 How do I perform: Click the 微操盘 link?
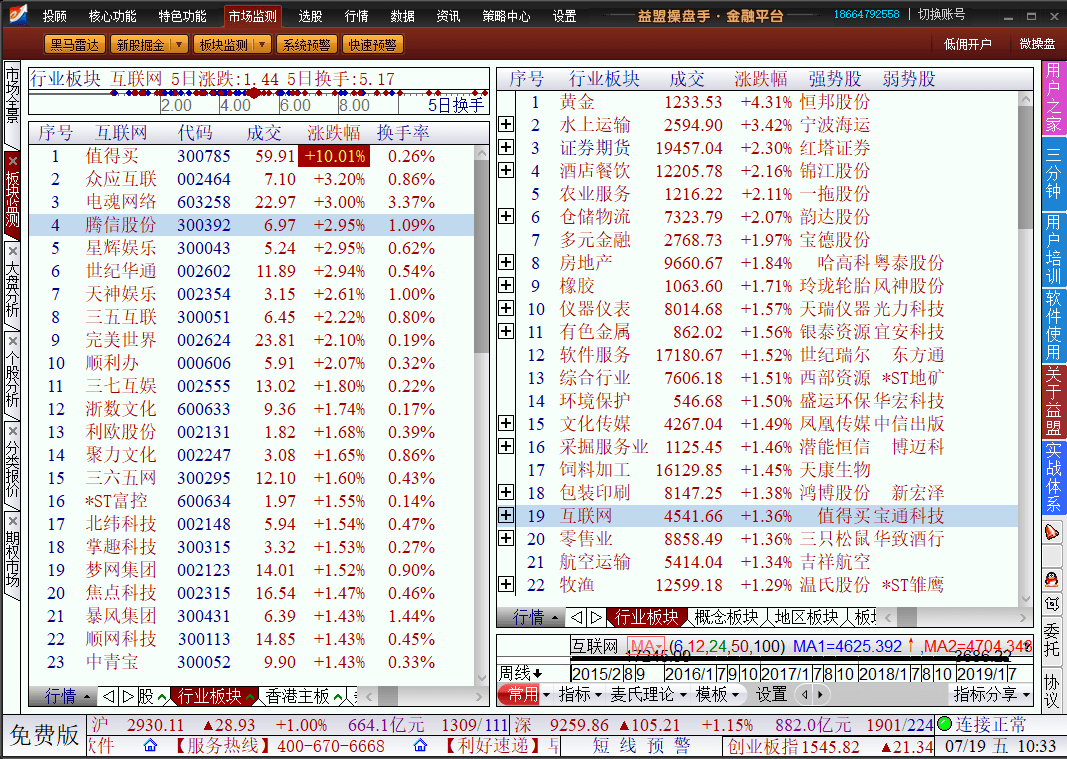pyautogui.click(x=1037, y=44)
